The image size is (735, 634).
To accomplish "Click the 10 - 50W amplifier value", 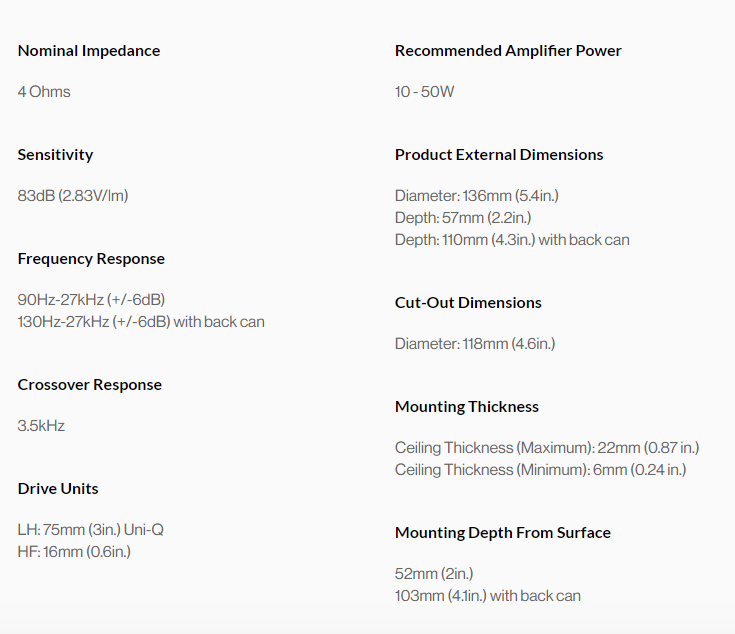I will 424,91.
